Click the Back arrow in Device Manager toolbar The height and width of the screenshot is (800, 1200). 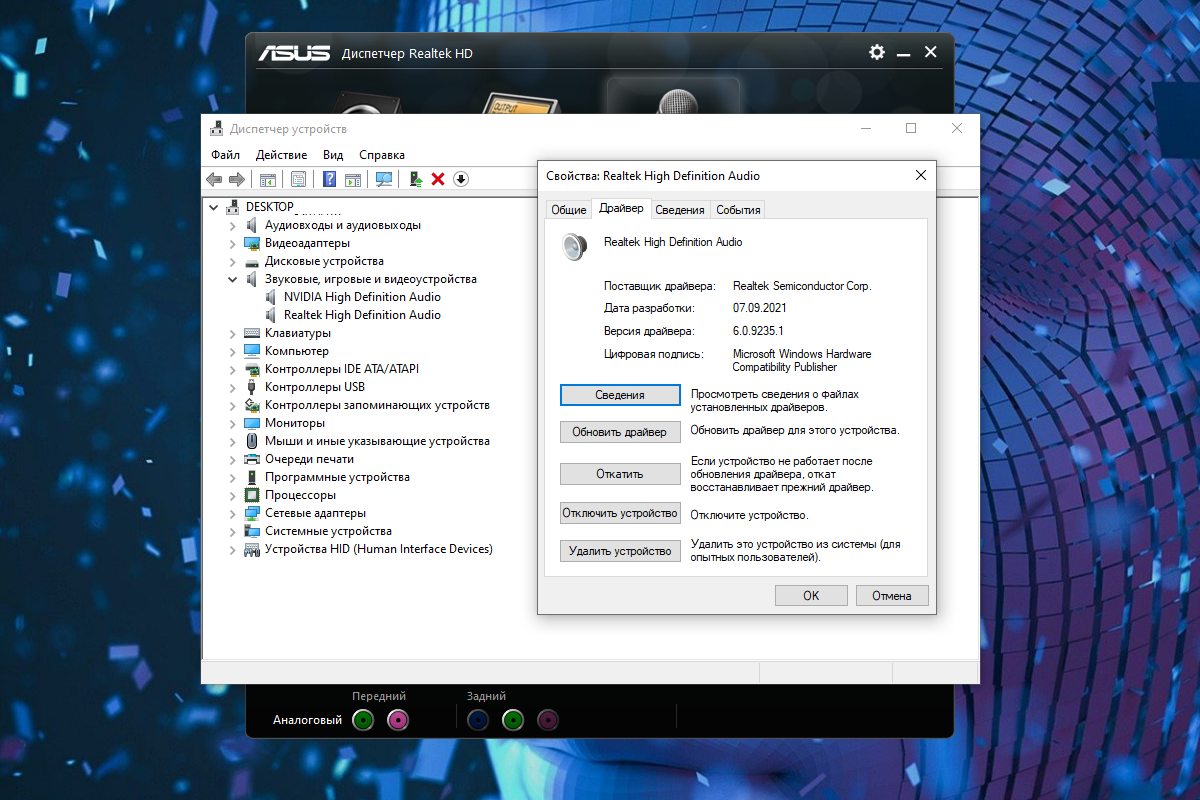214,179
